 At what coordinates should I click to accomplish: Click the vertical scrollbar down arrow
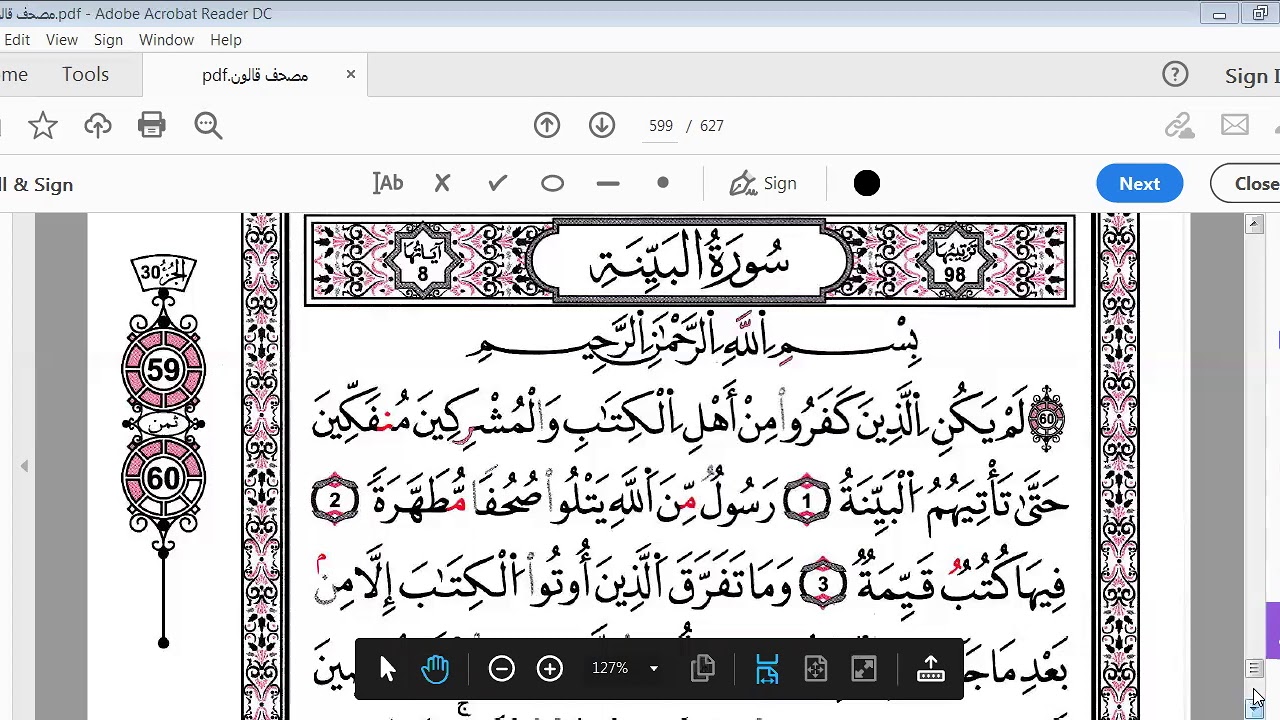tap(1255, 709)
